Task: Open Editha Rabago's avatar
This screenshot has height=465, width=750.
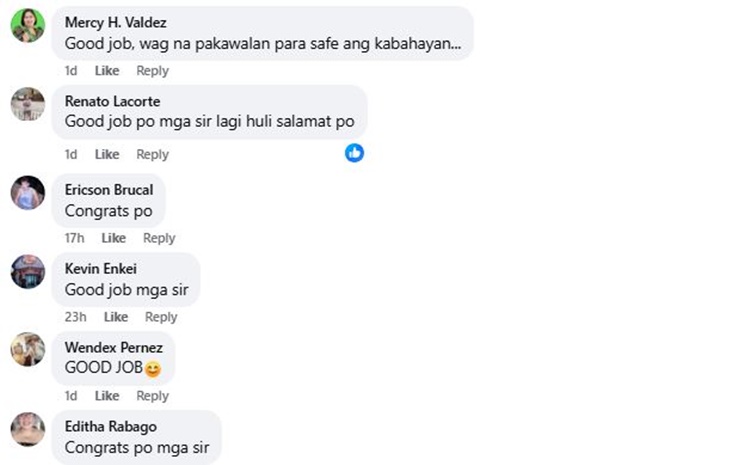Action: click(x=28, y=429)
